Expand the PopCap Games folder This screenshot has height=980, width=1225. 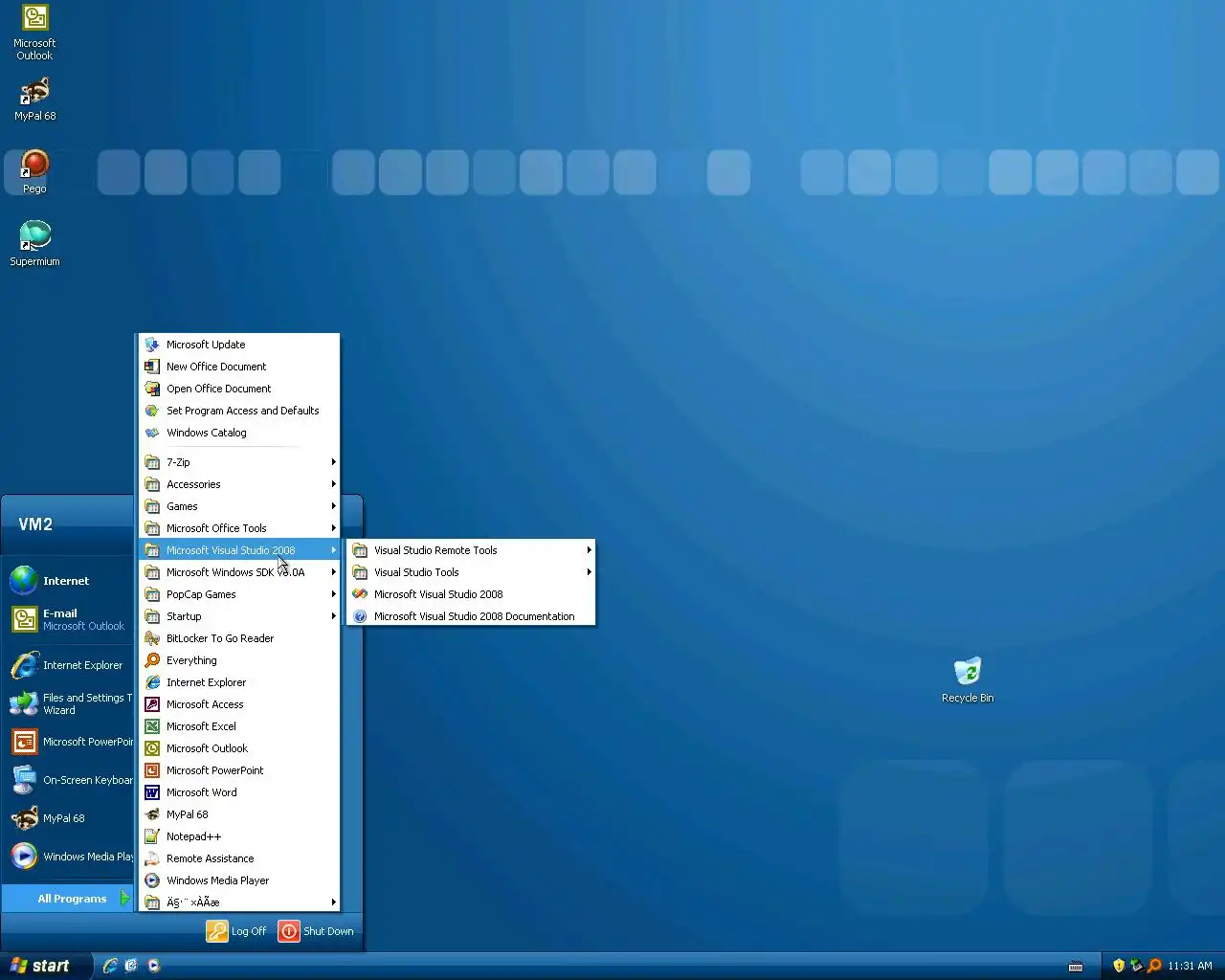point(239,594)
